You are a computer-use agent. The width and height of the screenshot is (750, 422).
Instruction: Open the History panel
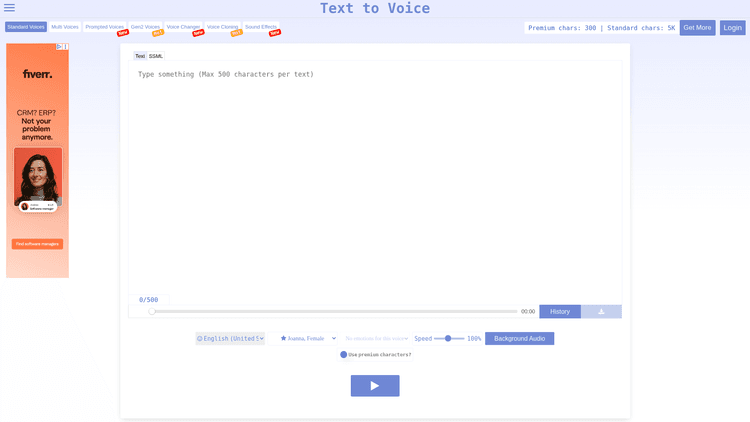560,311
